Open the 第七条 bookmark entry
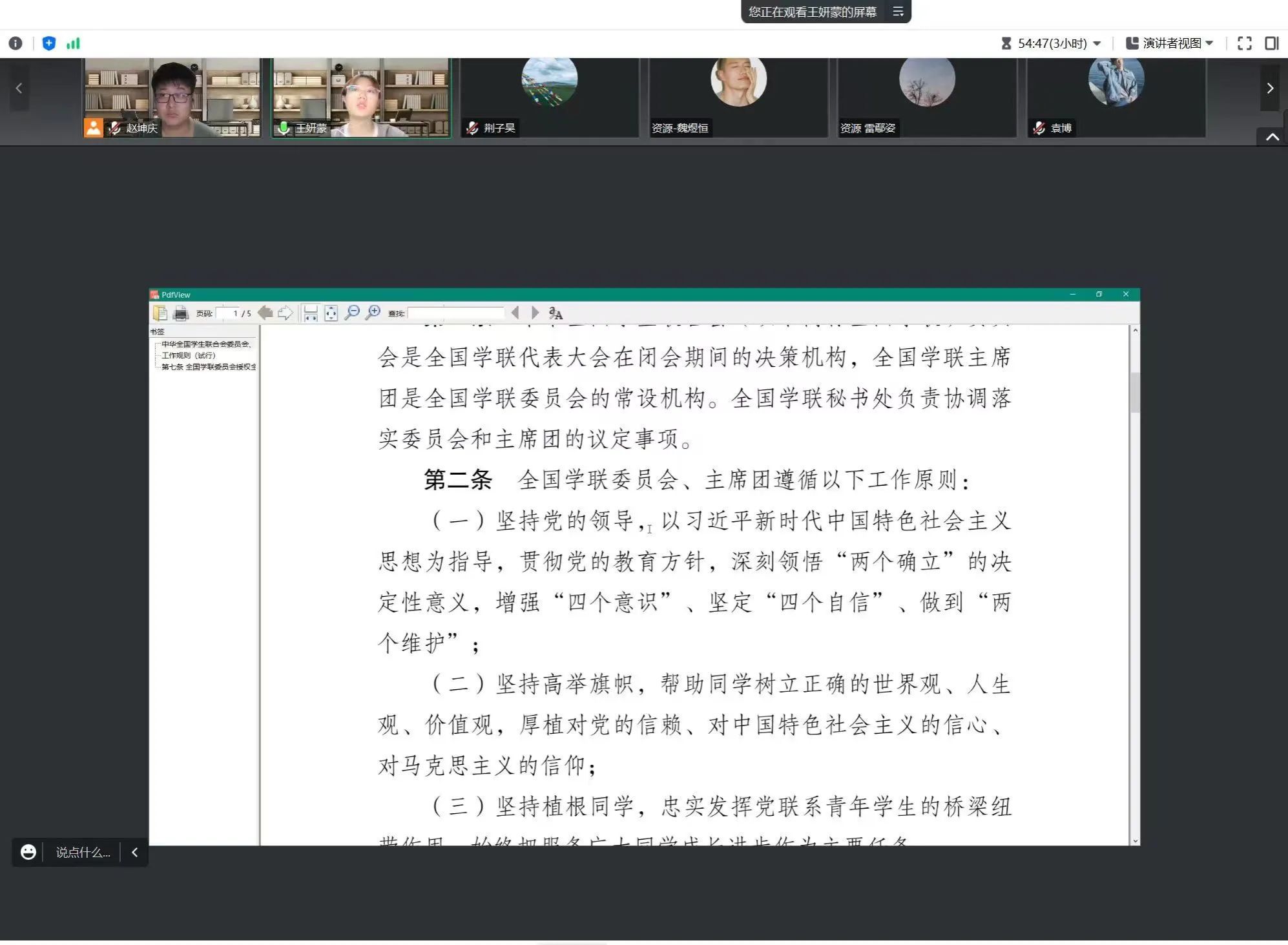Image resolution: width=1288 pixels, height=945 pixels. (208, 367)
